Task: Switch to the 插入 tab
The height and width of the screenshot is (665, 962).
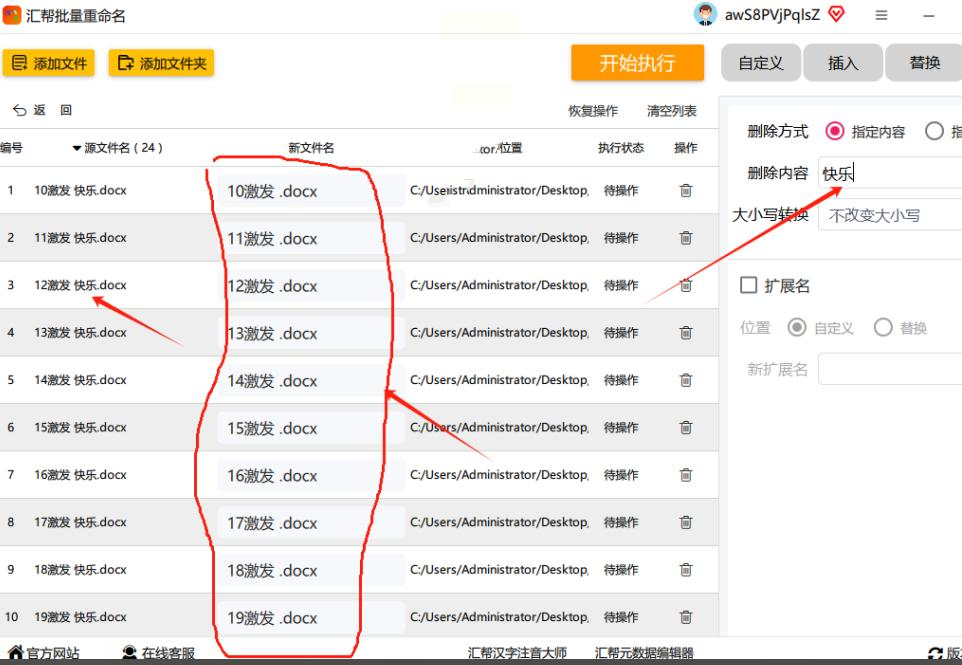Action: [x=843, y=63]
